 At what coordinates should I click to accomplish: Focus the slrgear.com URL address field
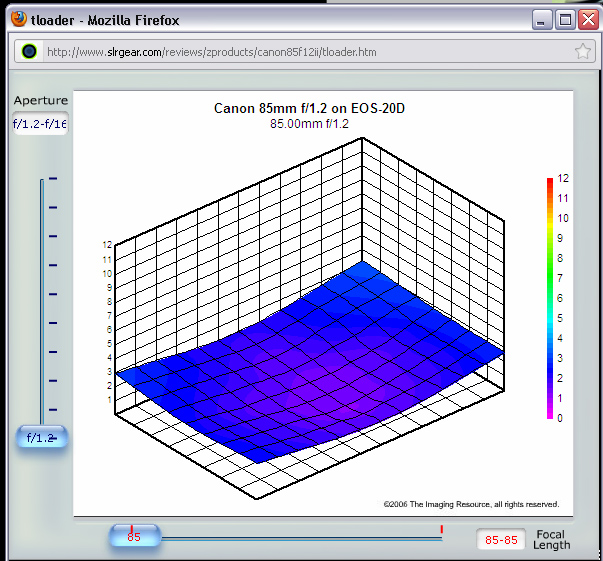(x=300, y=51)
